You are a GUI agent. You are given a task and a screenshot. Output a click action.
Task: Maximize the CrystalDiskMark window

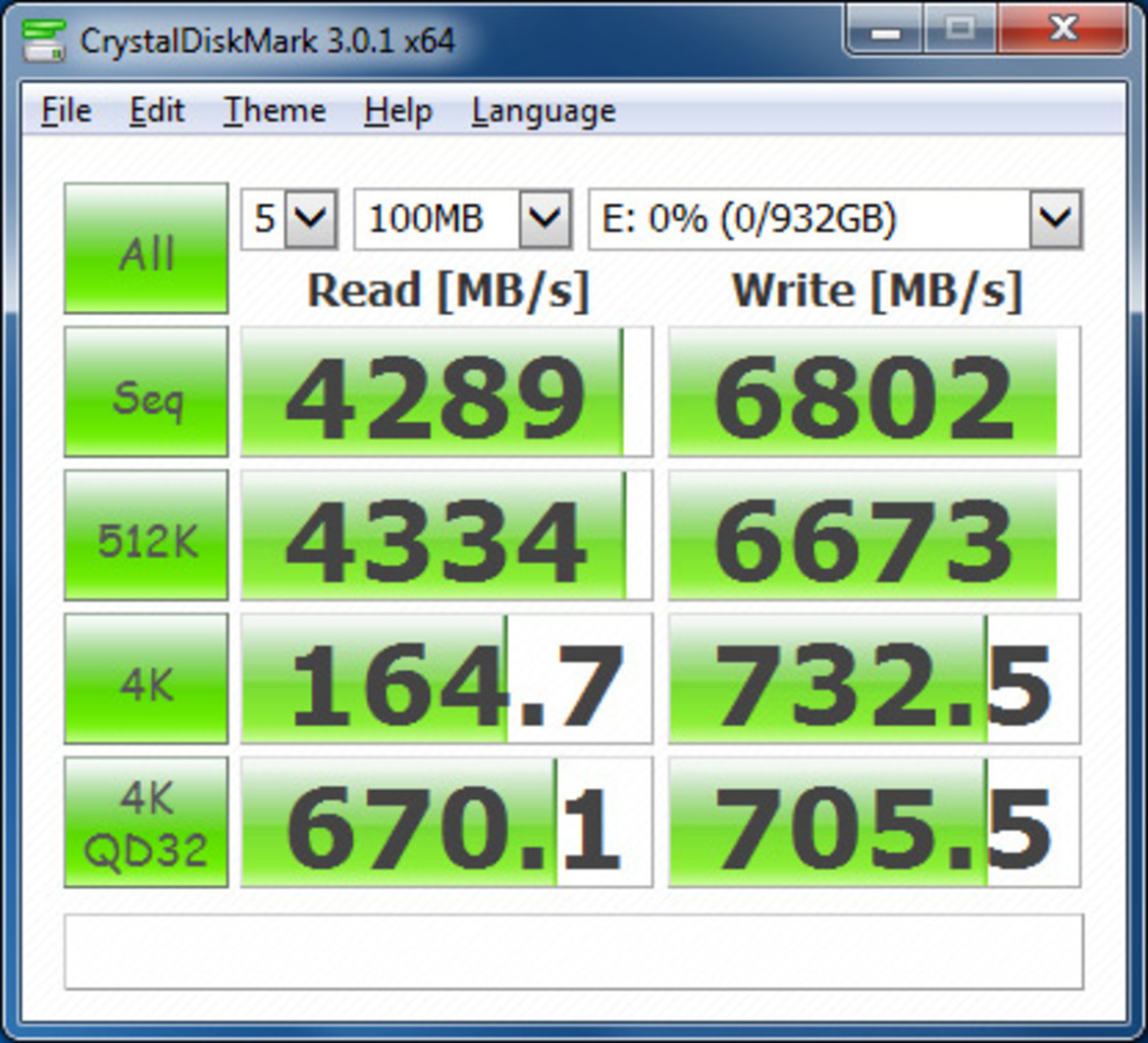pyautogui.click(x=960, y=30)
